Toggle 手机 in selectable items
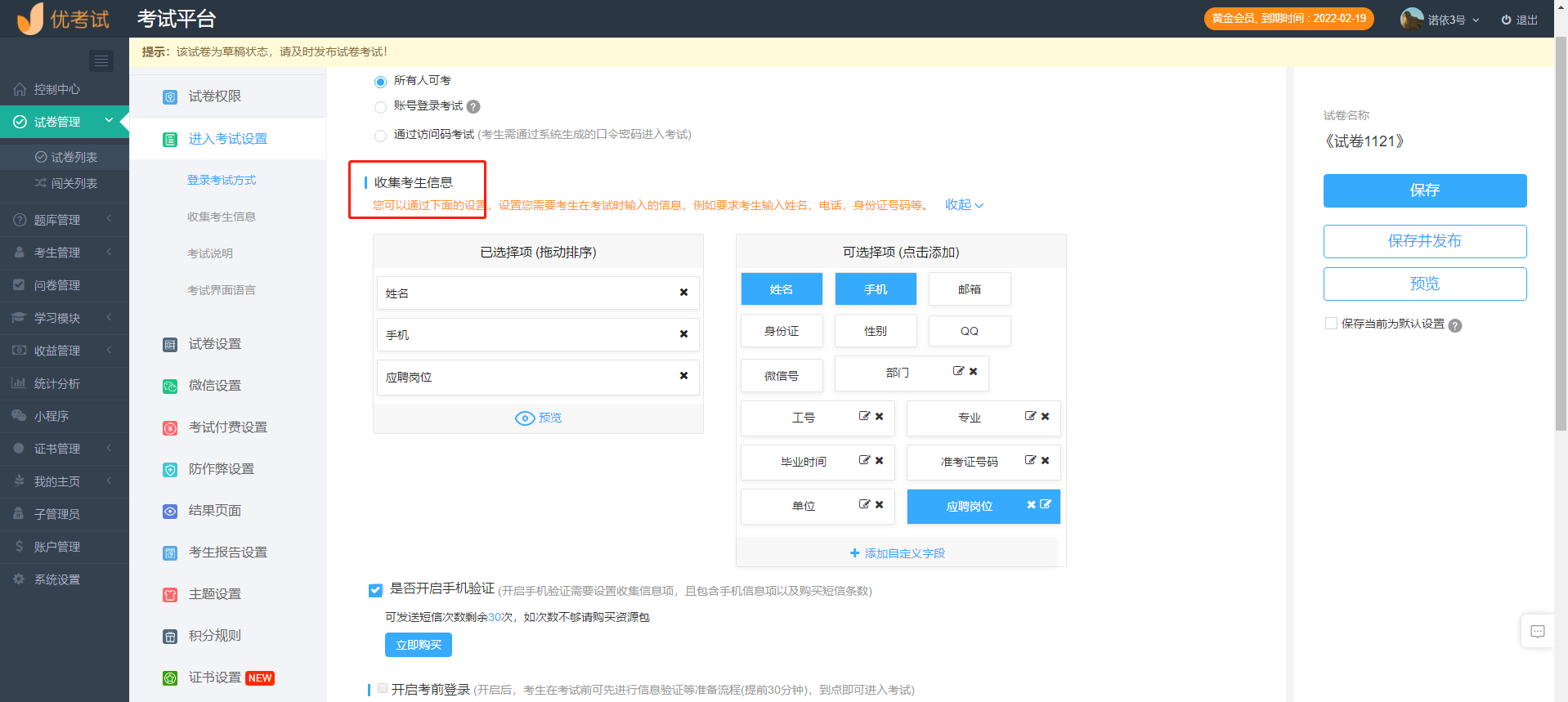The image size is (1568, 702). click(x=876, y=289)
